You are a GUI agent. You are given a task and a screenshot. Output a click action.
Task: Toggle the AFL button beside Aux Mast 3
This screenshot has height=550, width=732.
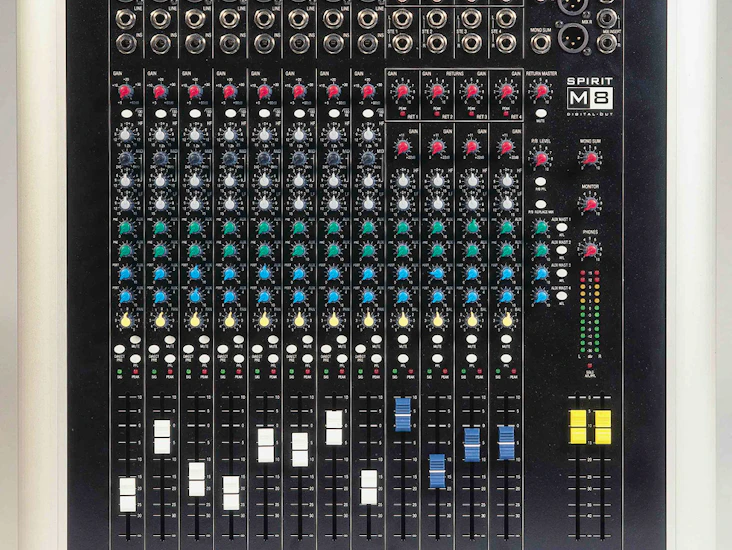tap(562, 273)
